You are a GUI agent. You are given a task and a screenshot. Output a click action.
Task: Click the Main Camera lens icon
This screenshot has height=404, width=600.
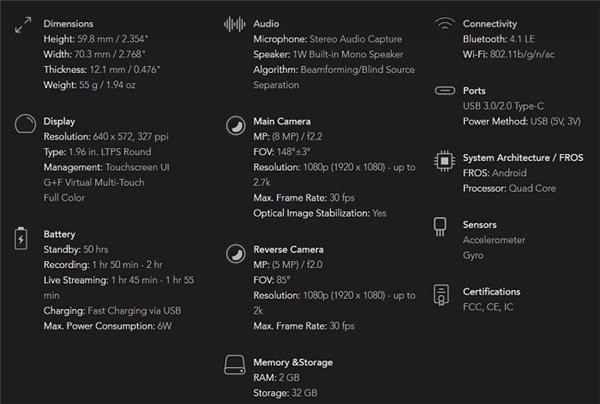[233, 126]
